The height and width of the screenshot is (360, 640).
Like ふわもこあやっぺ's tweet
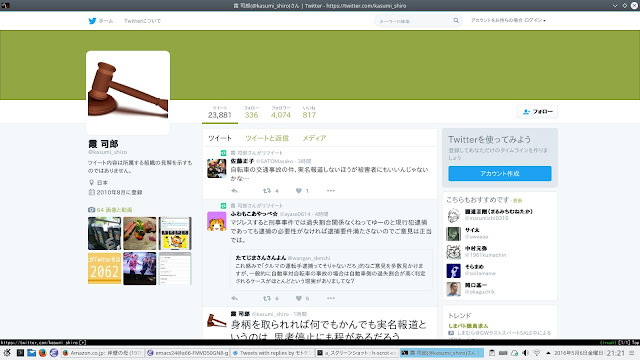coord(299,298)
